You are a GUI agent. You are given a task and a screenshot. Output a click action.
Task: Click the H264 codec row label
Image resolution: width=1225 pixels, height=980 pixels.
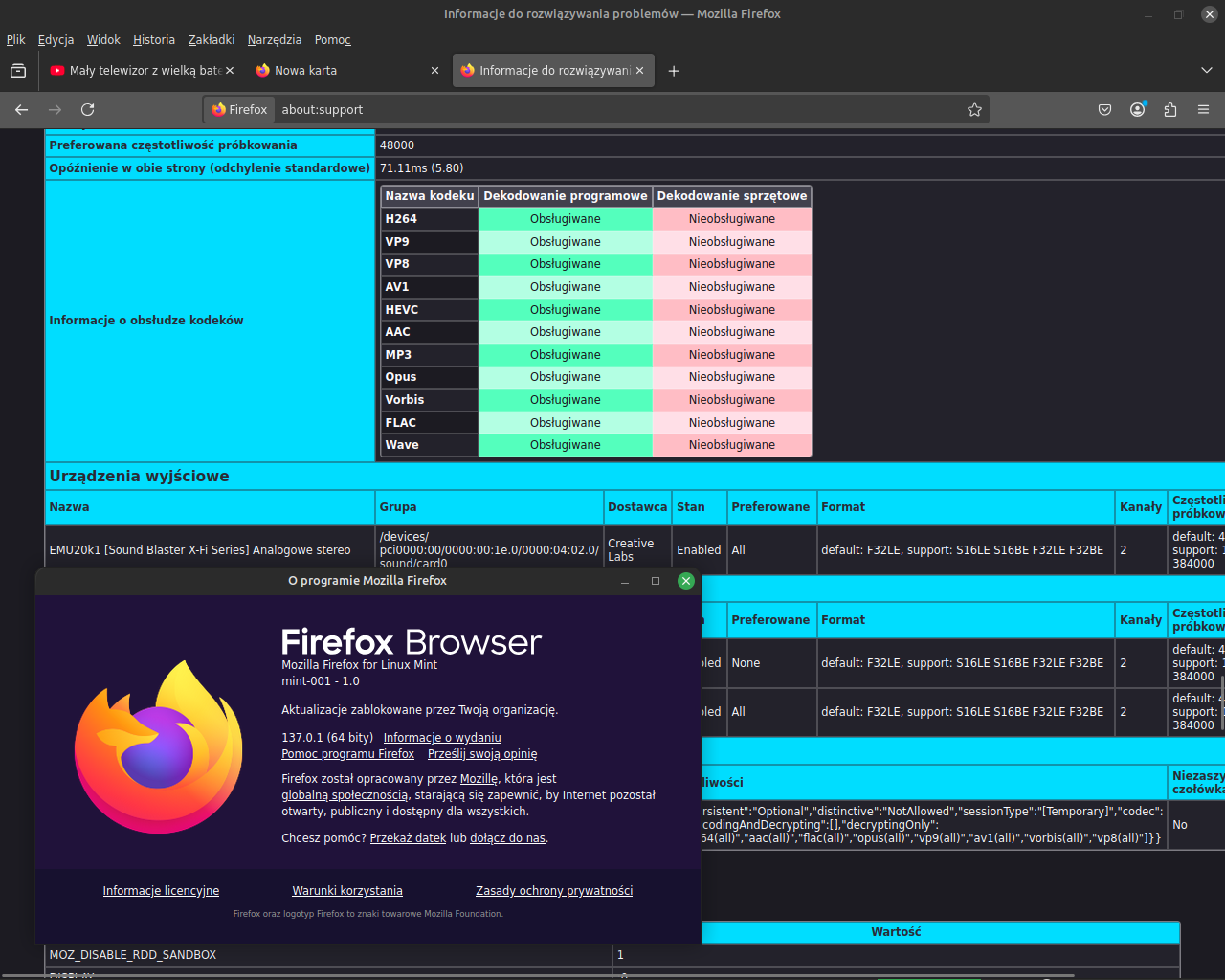coord(430,219)
